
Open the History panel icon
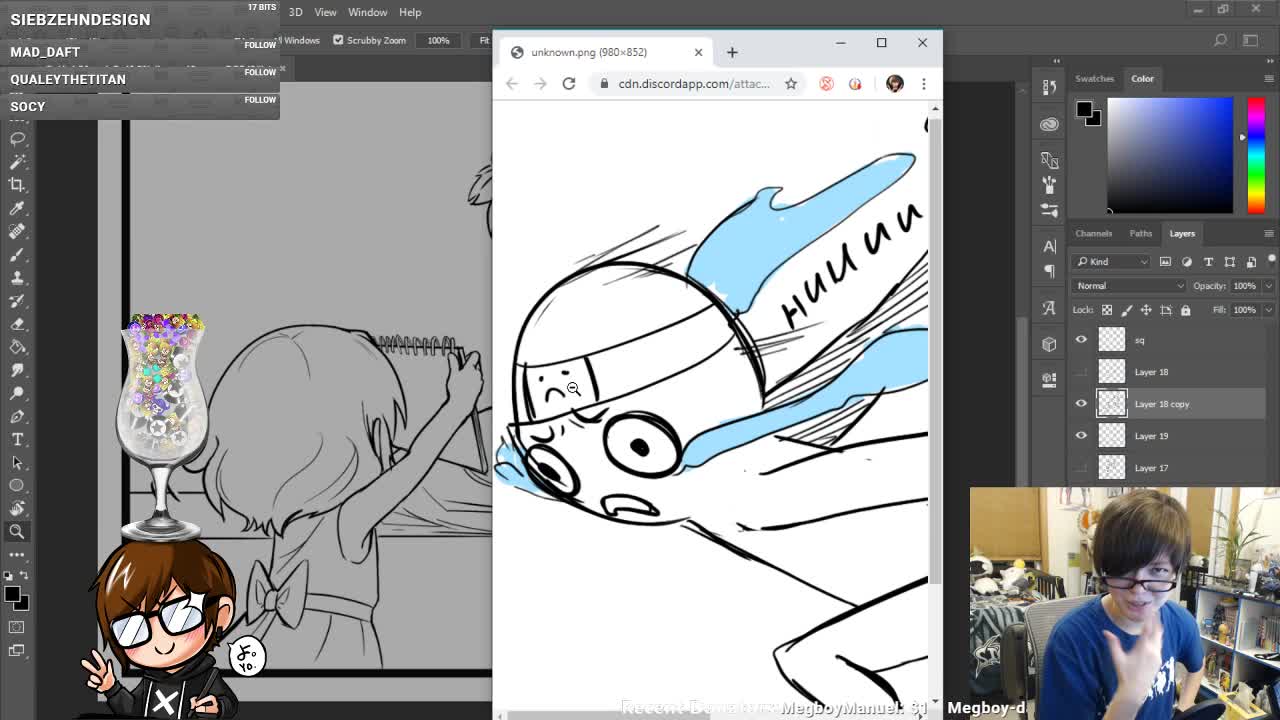(x=1049, y=87)
